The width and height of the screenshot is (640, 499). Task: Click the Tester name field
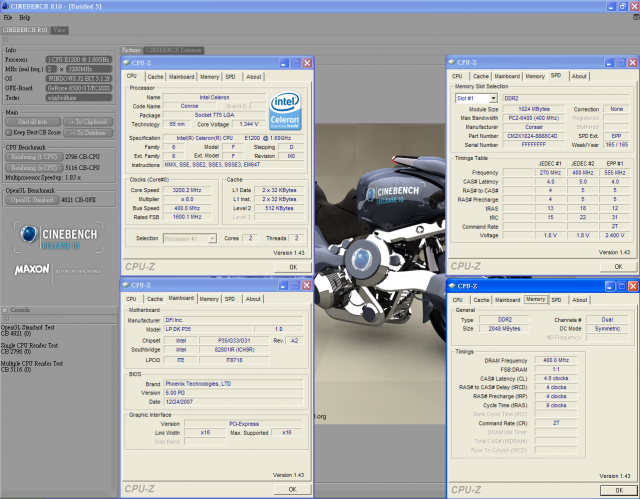click(79, 98)
